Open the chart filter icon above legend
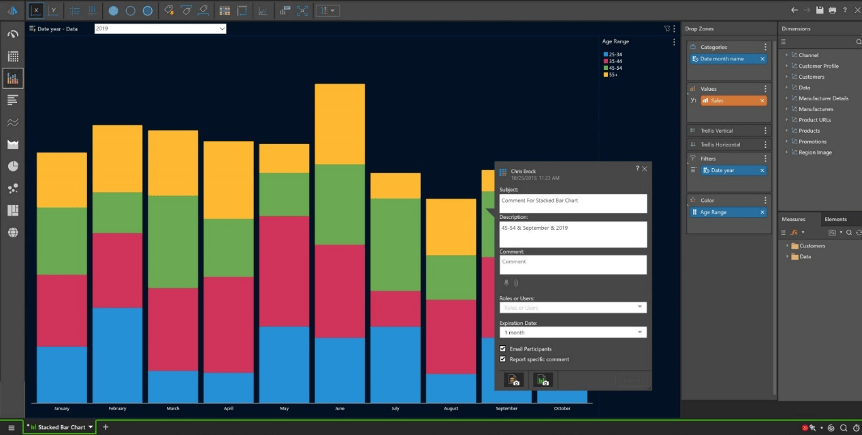 667,29
